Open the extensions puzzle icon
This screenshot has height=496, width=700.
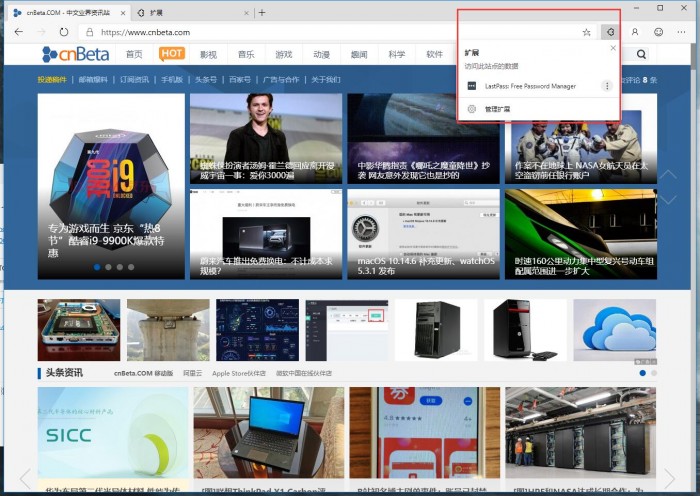610,32
